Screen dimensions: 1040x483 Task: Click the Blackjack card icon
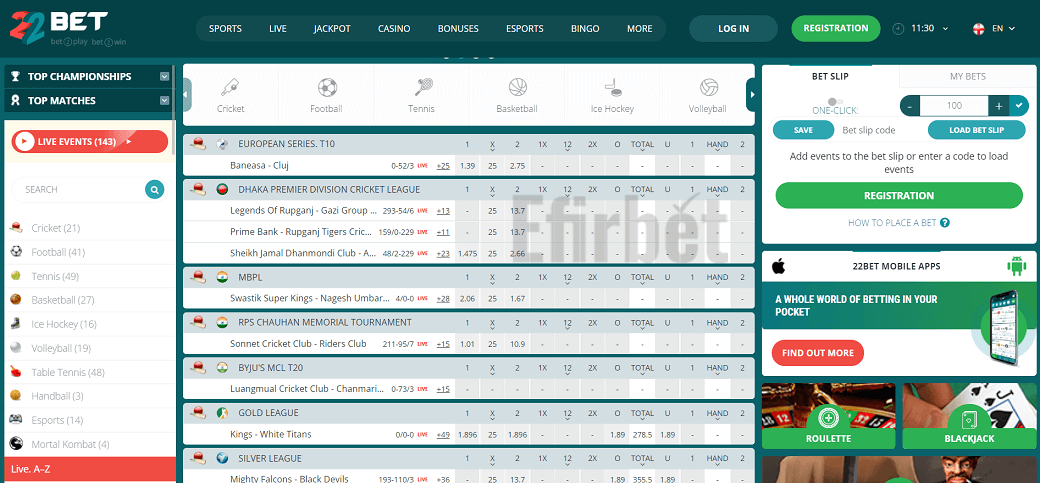969,419
